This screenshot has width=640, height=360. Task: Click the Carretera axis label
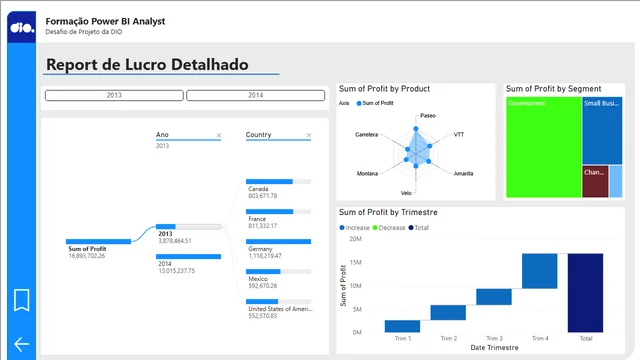tap(367, 134)
